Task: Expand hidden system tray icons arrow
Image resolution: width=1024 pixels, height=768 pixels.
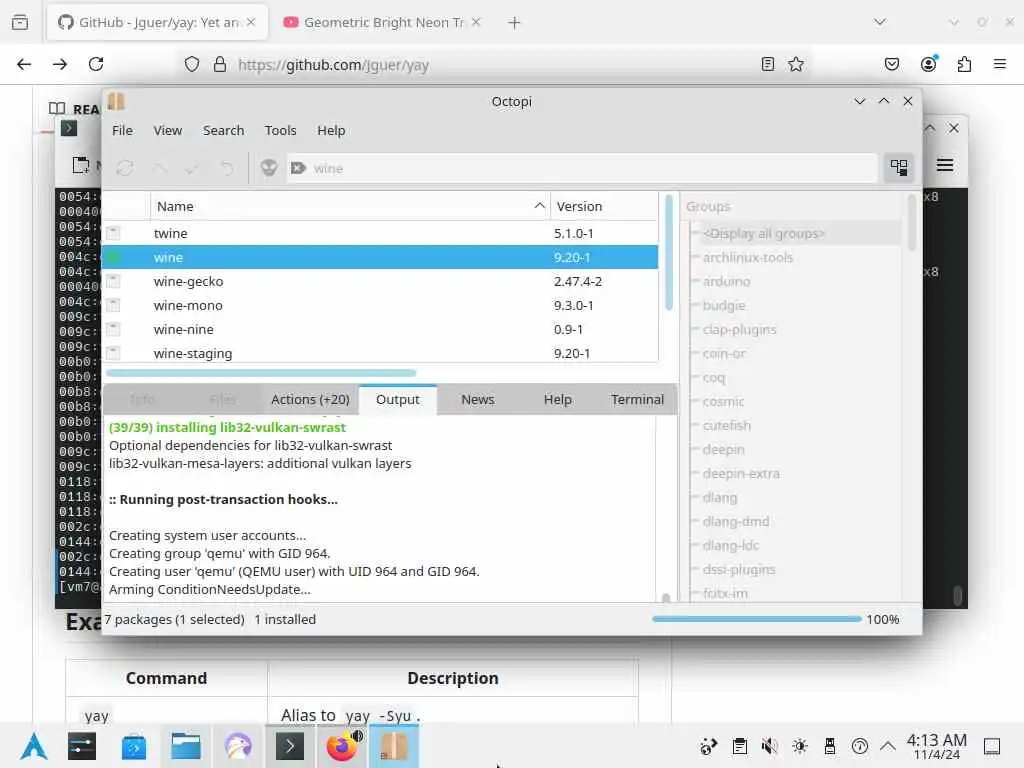Action: click(888, 746)
